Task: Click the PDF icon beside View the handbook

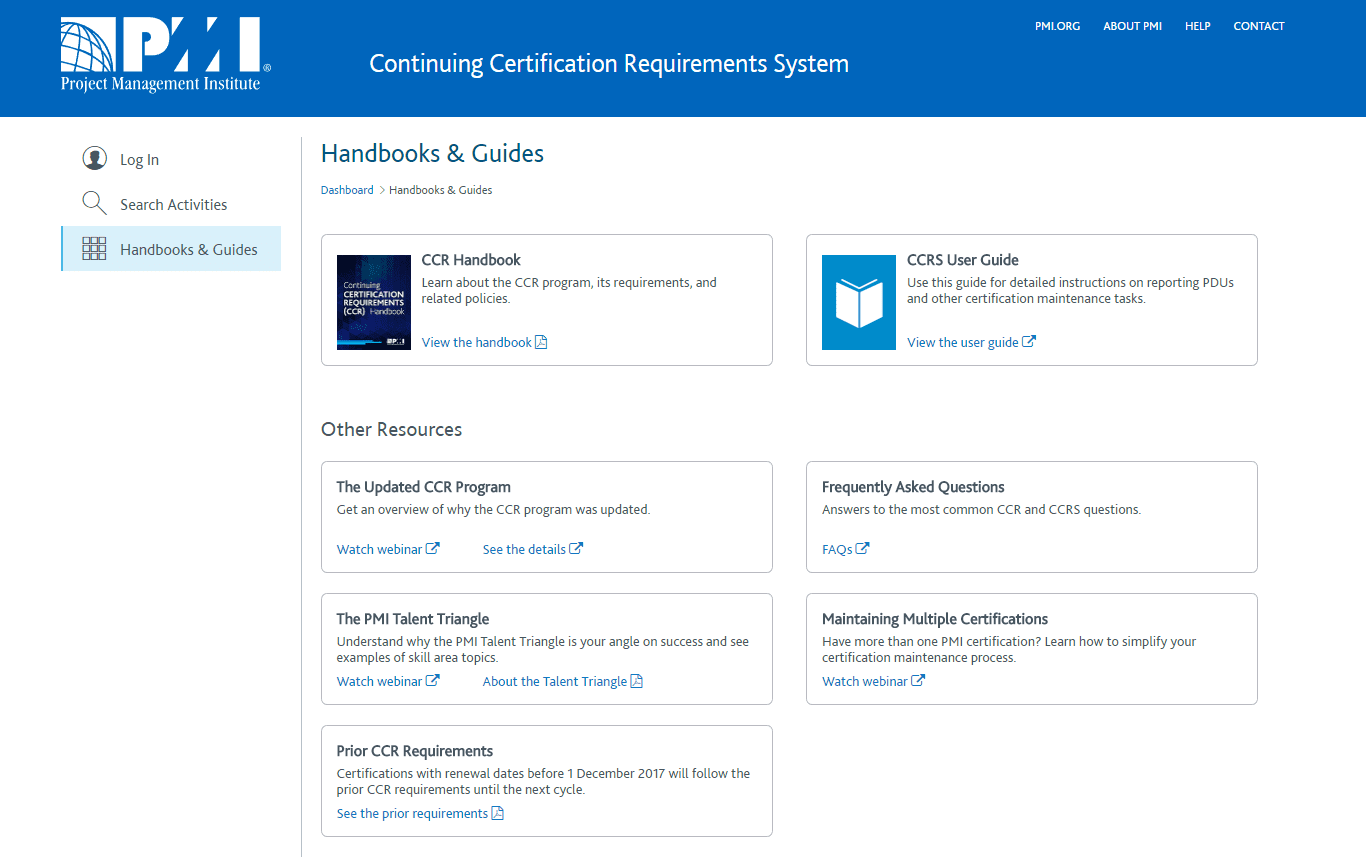Action: [542, 342]
